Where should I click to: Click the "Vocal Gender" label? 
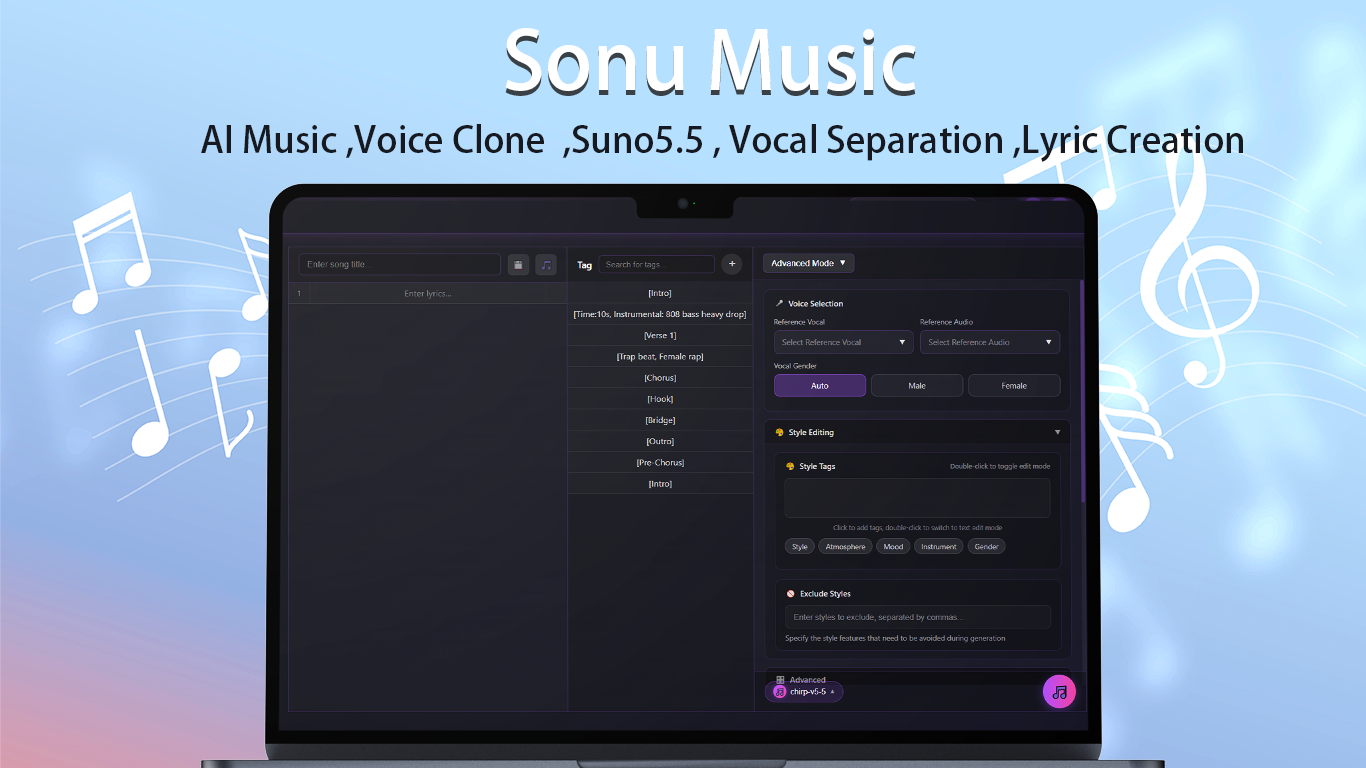pyautogui.click(x=795, y=366)
